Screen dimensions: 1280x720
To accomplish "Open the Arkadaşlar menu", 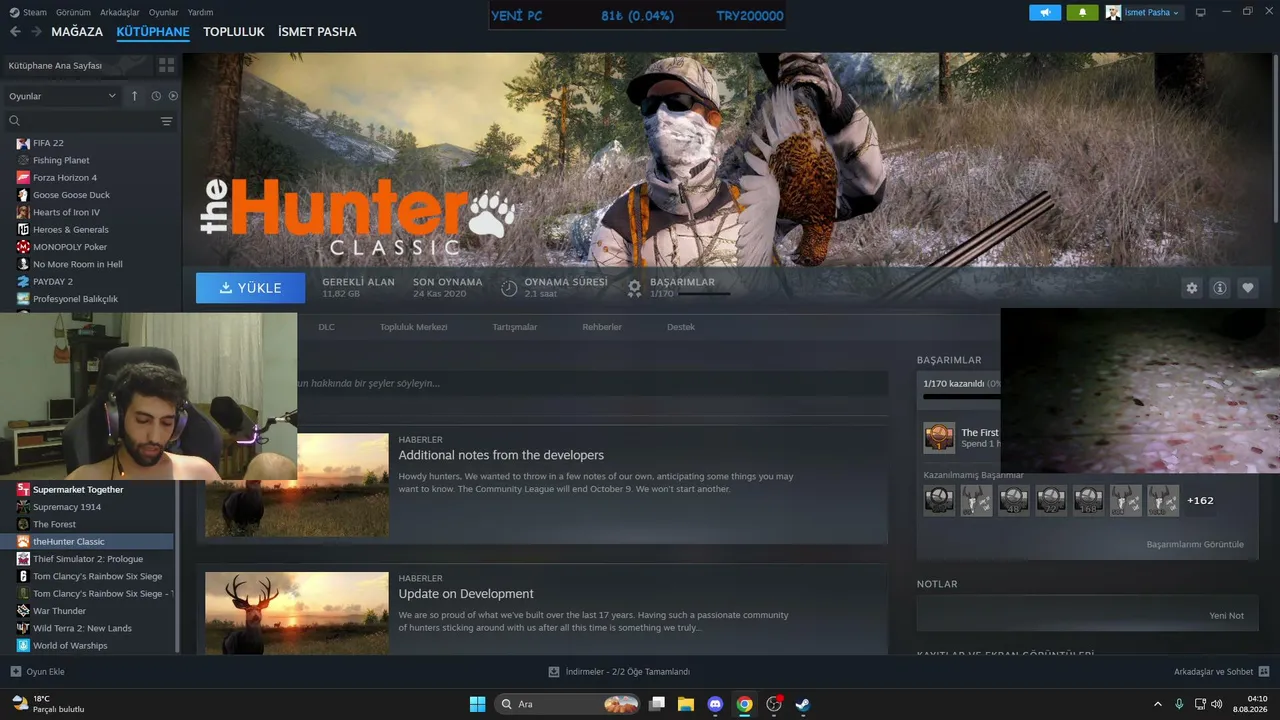I will [120, 13].
